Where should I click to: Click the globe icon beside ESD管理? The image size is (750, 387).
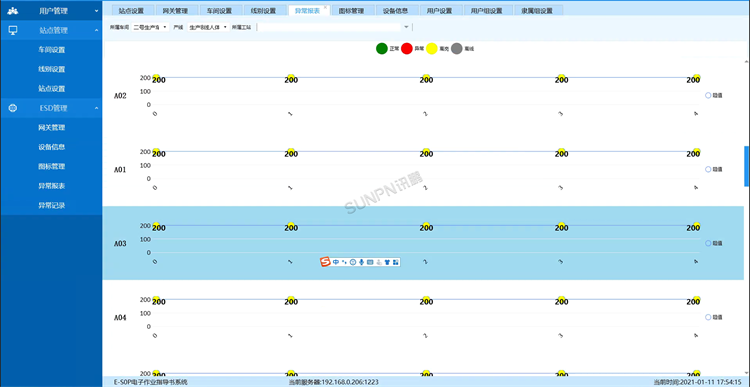[13, 108]
